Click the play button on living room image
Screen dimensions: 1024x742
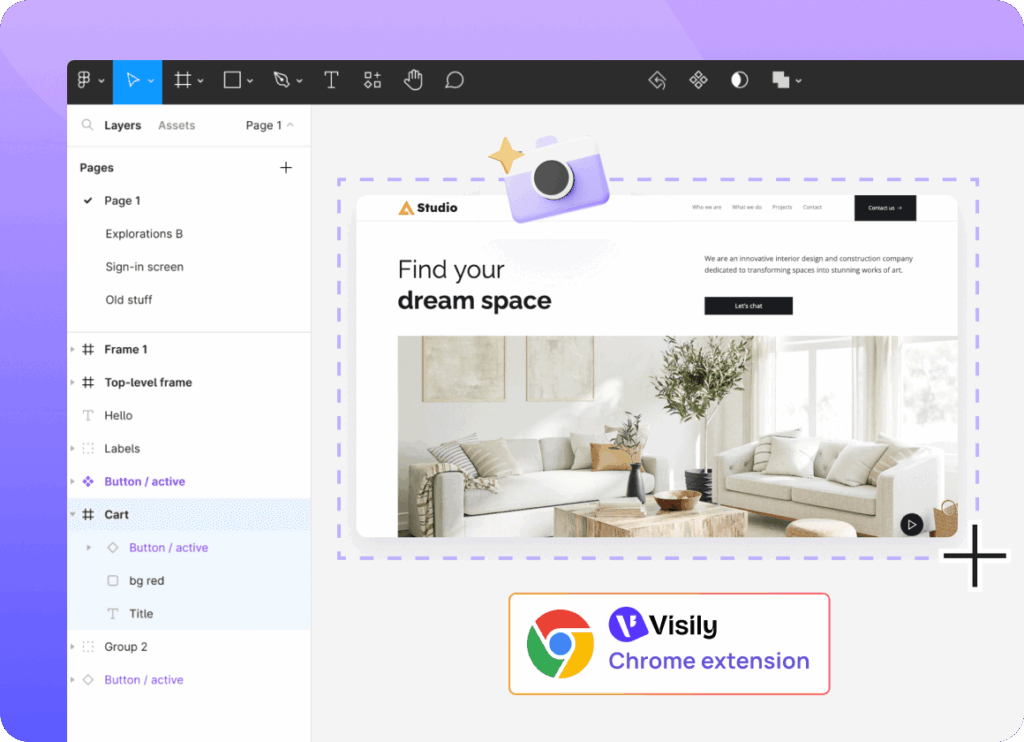click(x=912, y=524)
